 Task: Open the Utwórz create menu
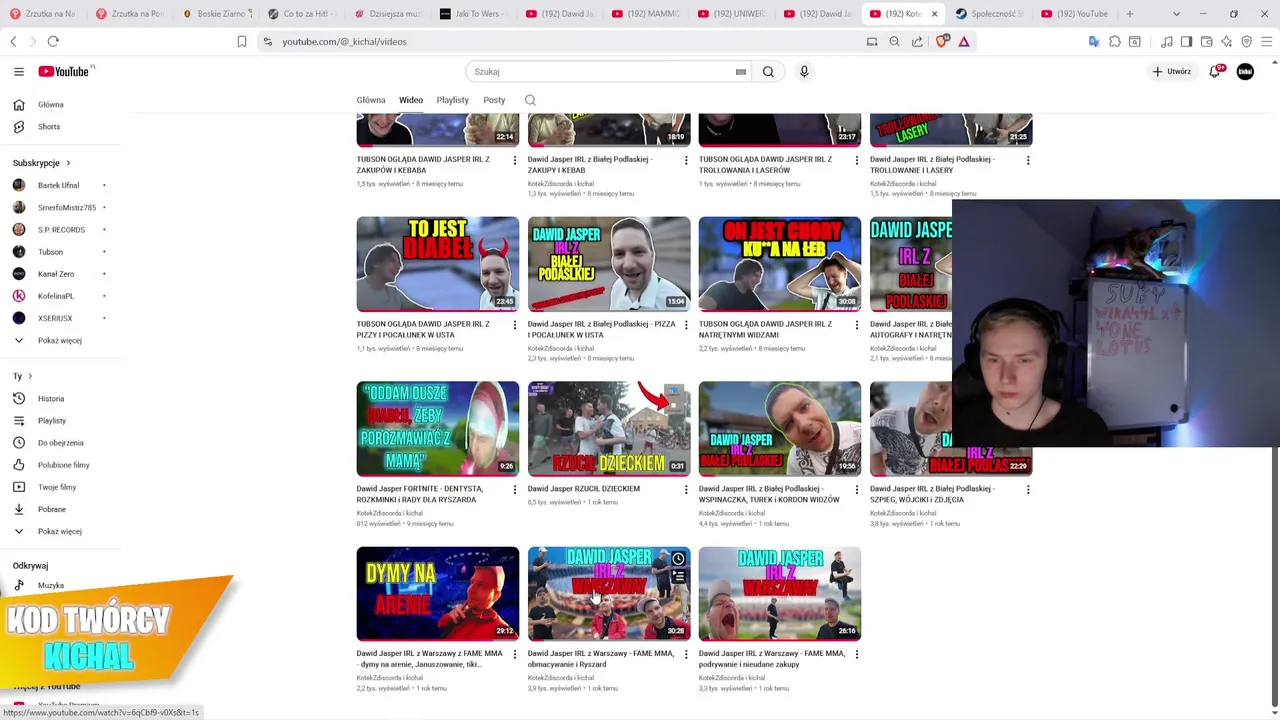1172,71
